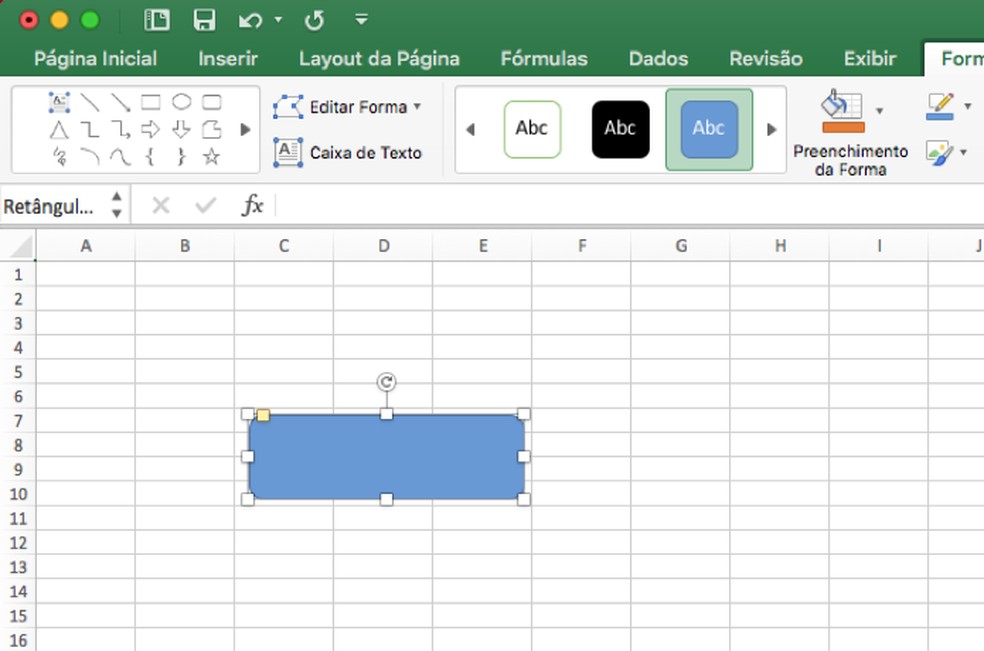Select the curve shape

tap(120, 156)
